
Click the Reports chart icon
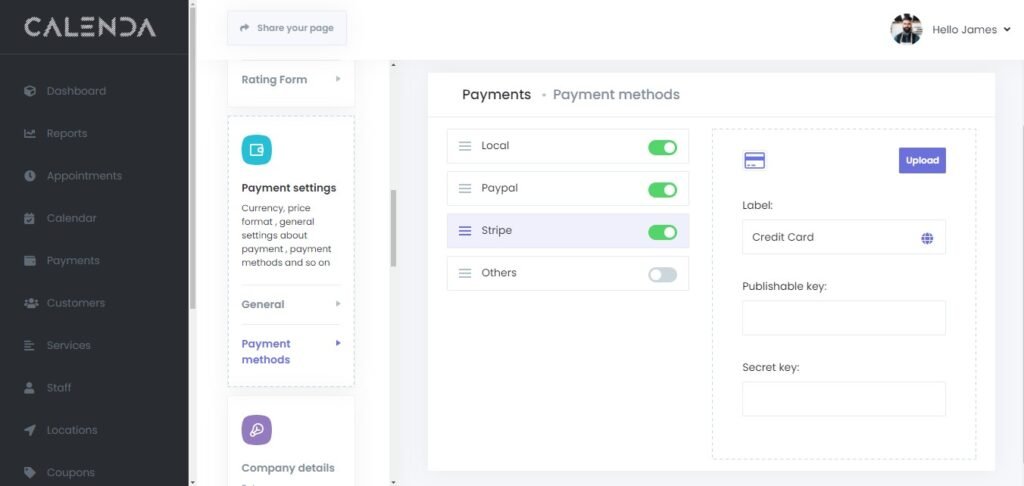tap(29, 133)
